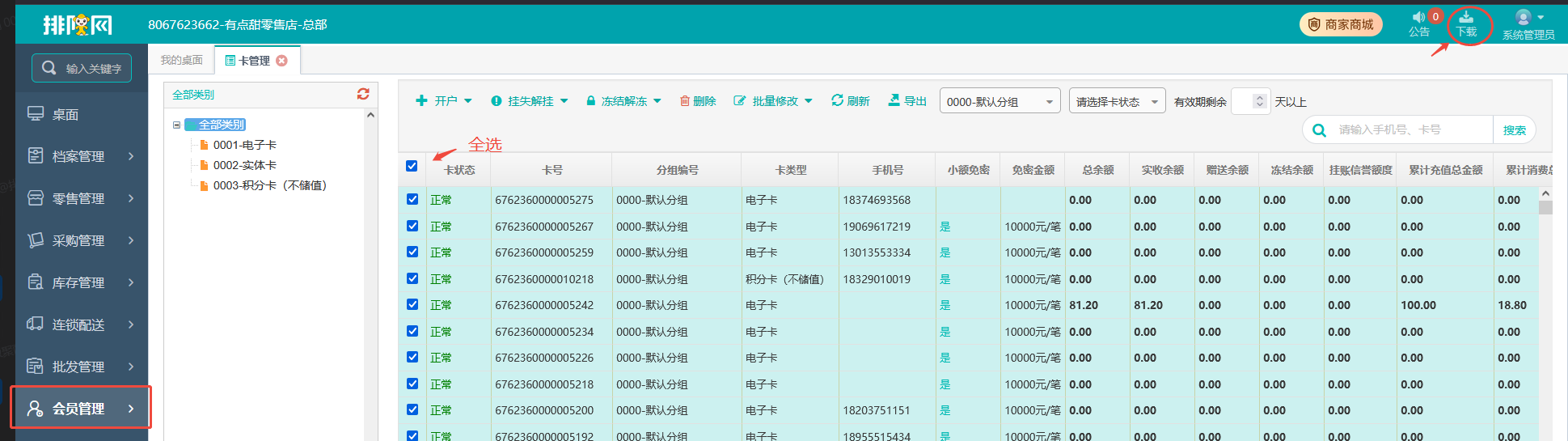Open the 系统管理员 user avatar menu
The height and width of the screenshot is (441, 1568).
coord(1528,25)
